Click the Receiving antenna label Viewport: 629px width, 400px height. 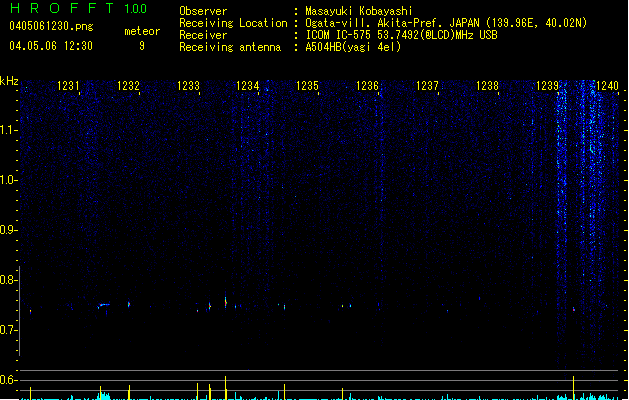(x=230, y=47)
